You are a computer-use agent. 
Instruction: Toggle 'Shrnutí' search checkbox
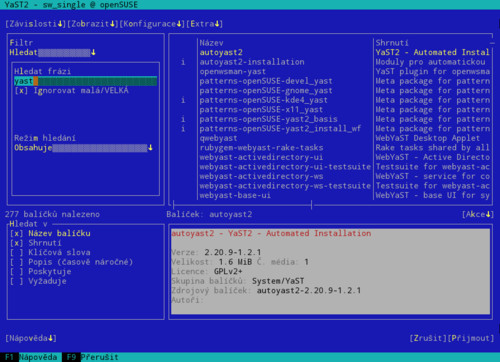[36, 243]
